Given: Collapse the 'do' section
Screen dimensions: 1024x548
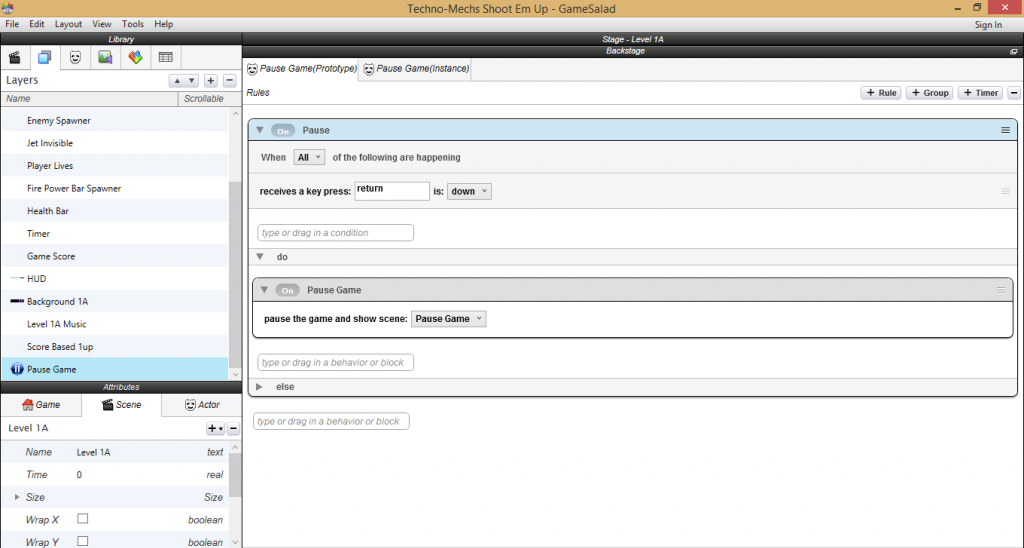Looking at the screenshot, I should (x=260, y=257).
